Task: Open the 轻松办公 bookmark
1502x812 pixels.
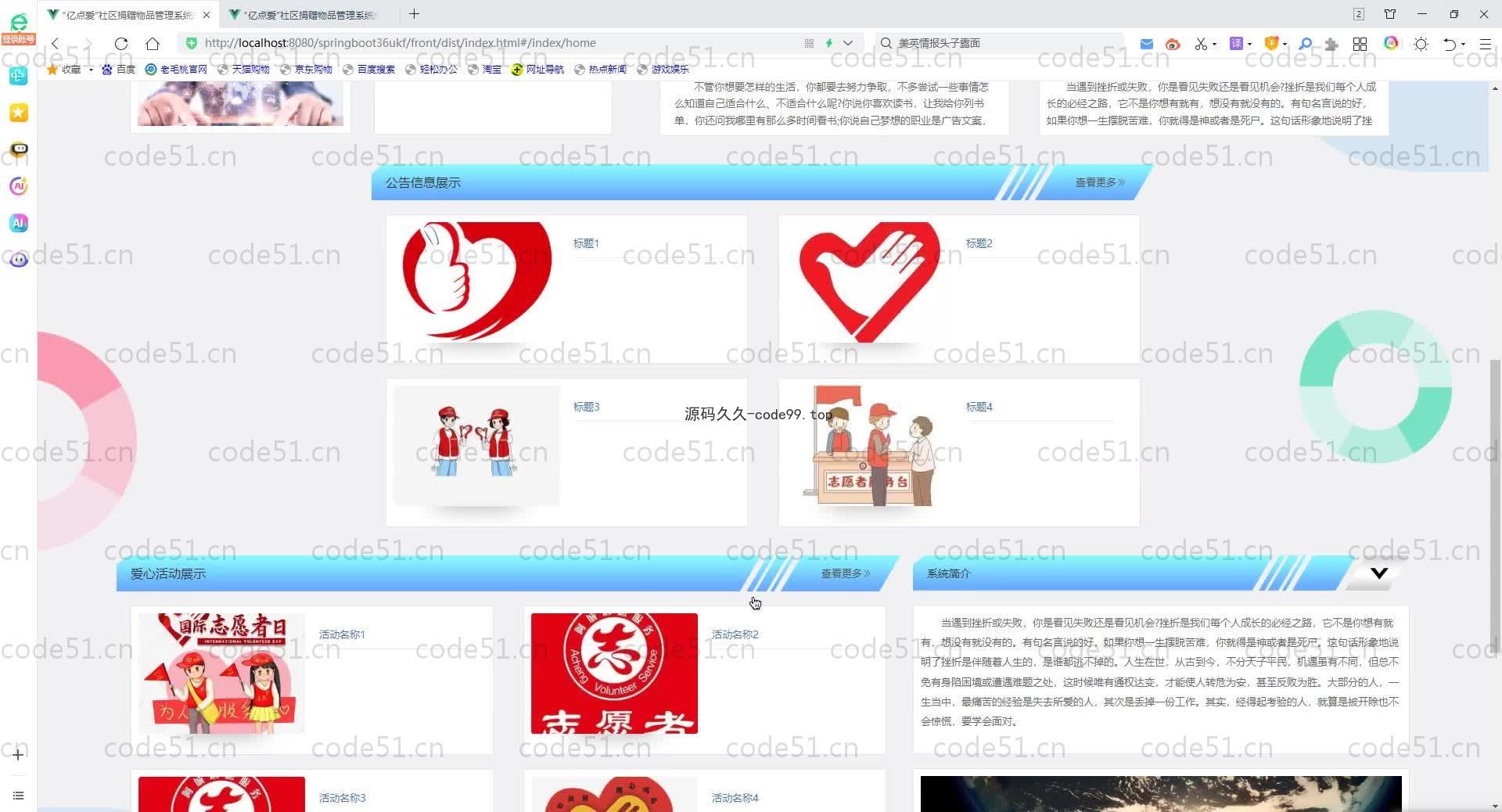Action: pos(431,69)
